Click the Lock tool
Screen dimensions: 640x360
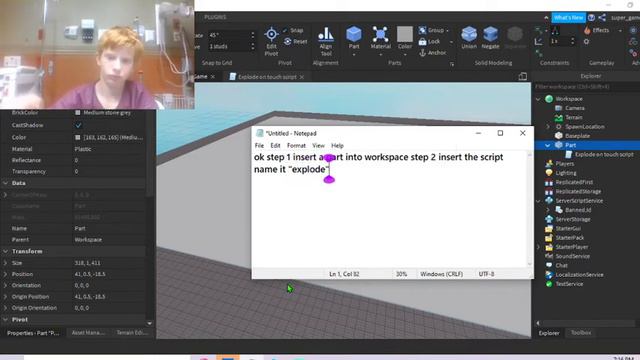tap(429, 42)
